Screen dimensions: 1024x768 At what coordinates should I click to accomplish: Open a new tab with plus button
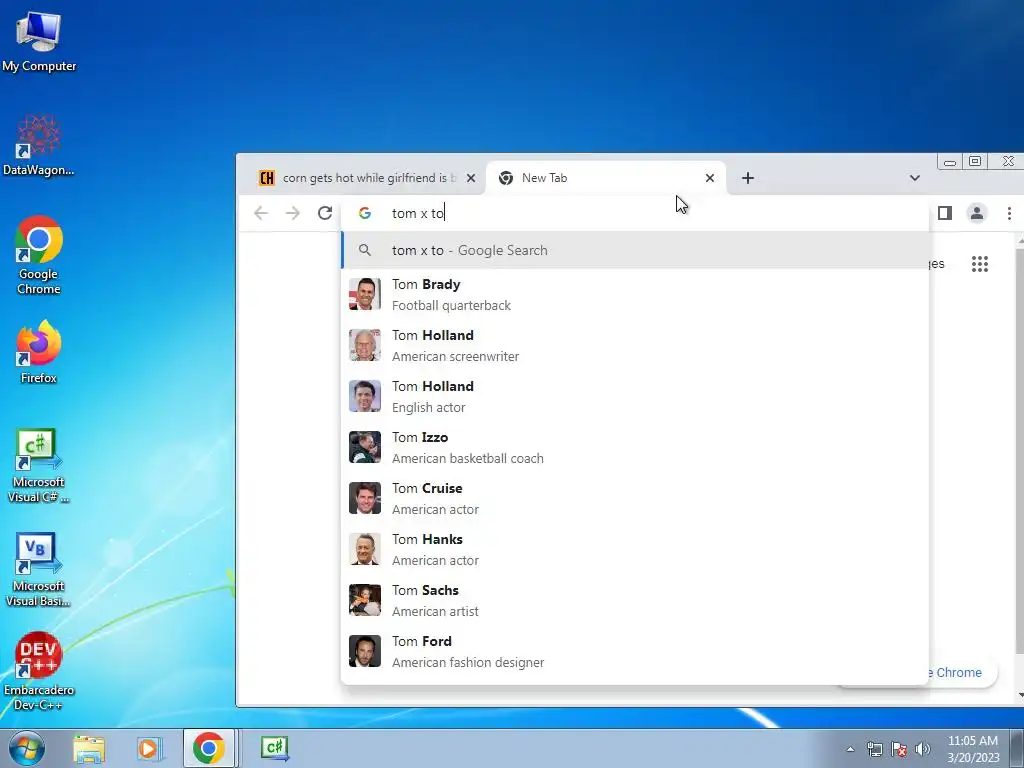click(x=748, y=178)
